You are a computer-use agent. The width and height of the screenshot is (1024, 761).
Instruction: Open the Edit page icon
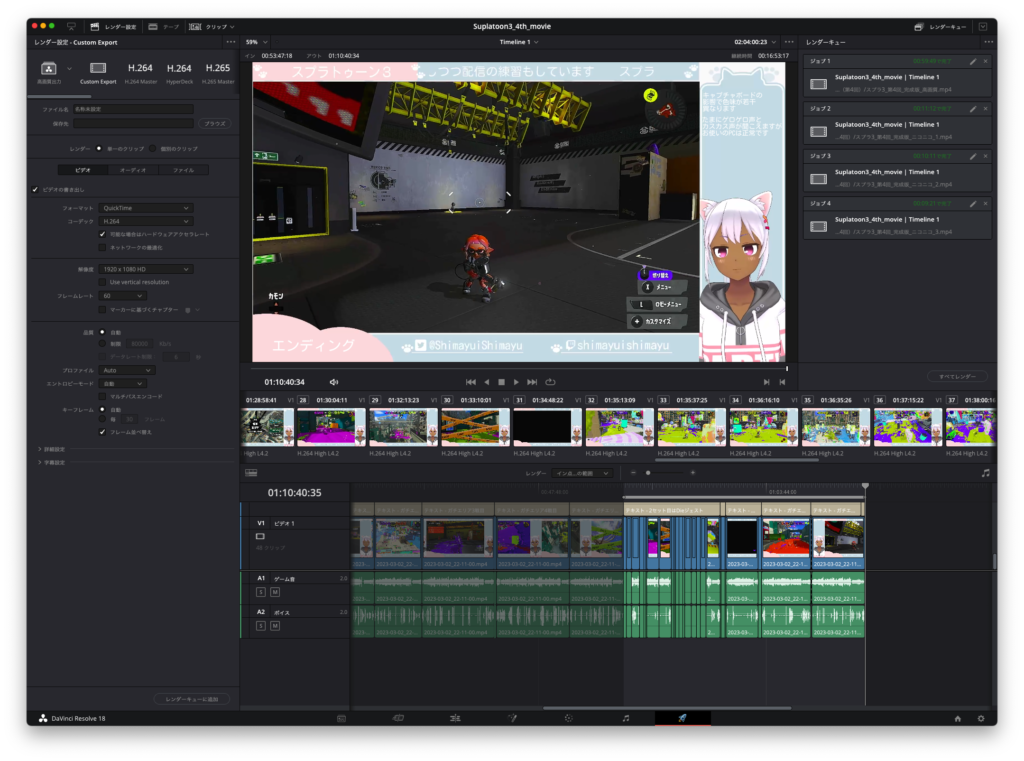tap(455, 718)
